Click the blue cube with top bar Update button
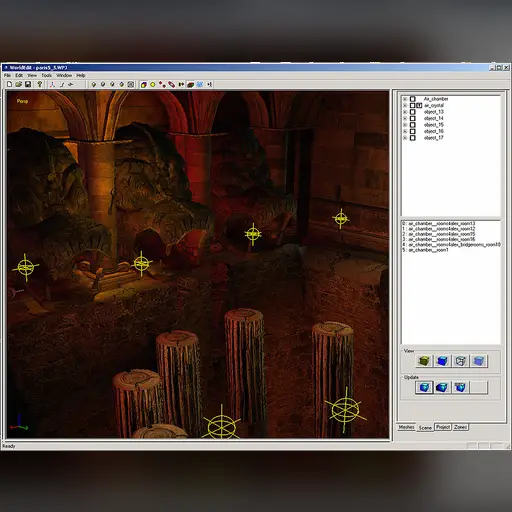This screenshot has width=512, height=512. point(460,387)
